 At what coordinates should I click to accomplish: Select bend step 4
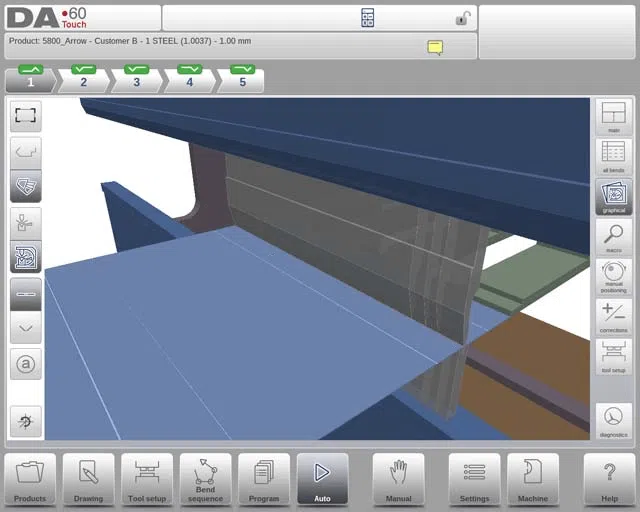click(x=190, y=78)
